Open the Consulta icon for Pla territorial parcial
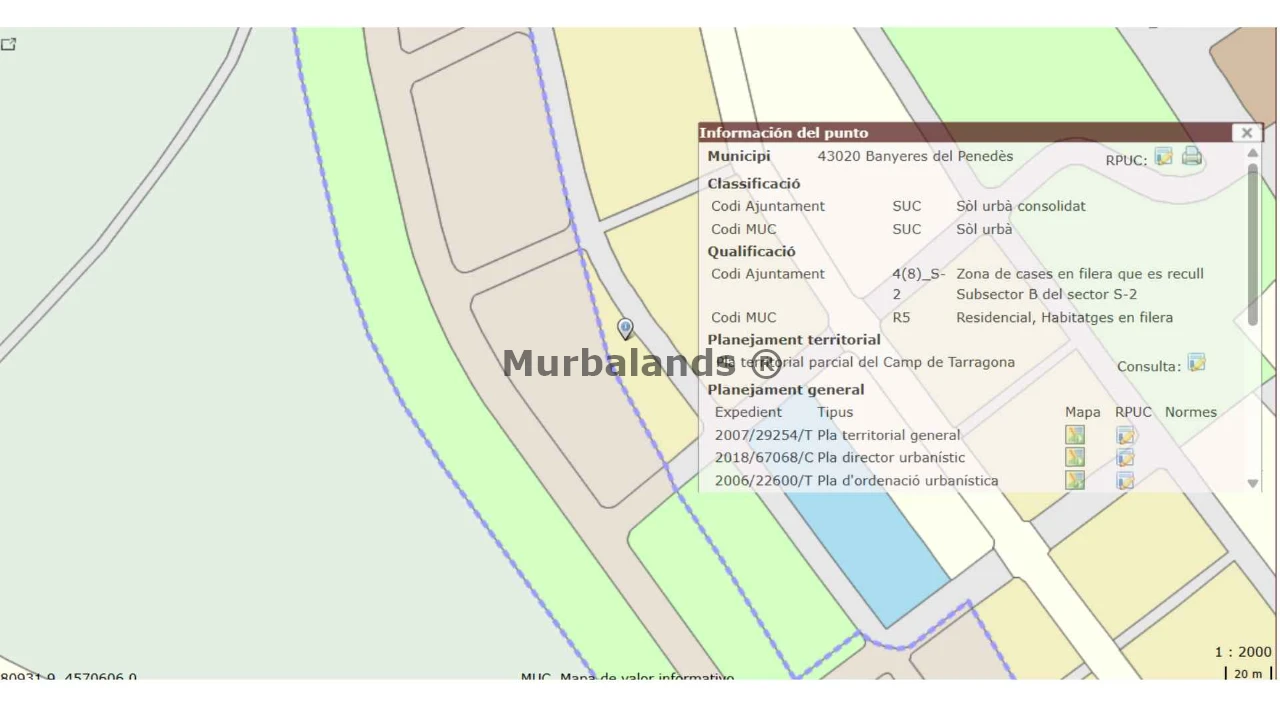1280x720 pixels. pyautogui.click(x=1196, y=362)
